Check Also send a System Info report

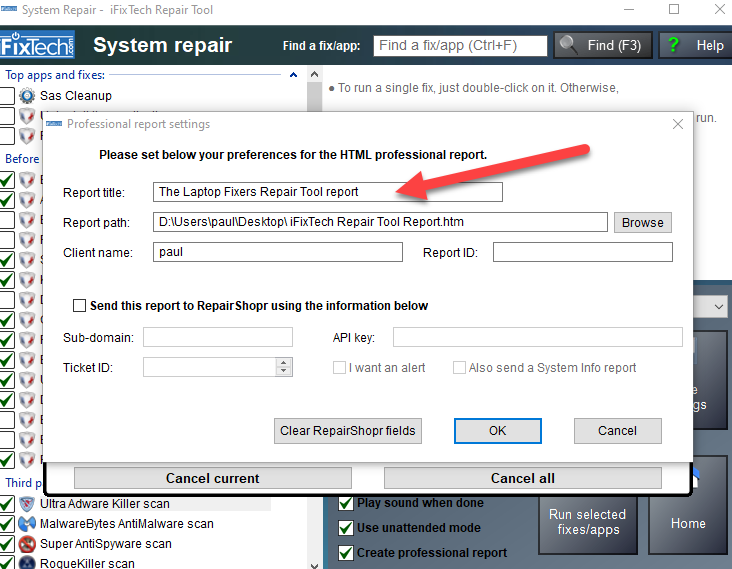tap(459, 368)
